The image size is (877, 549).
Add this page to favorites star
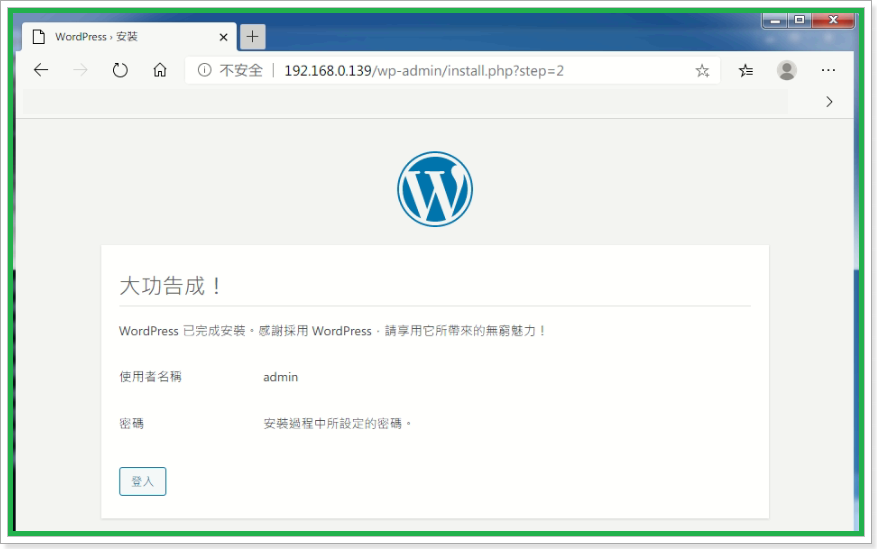coord(702,70)
